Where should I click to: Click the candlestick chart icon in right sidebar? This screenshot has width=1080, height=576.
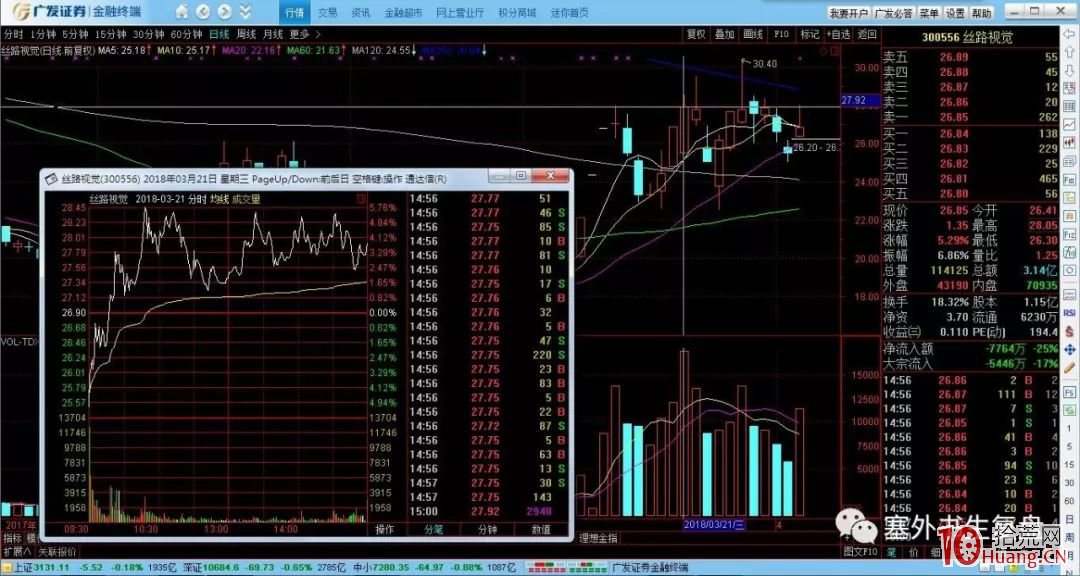tap(1069, 142)
